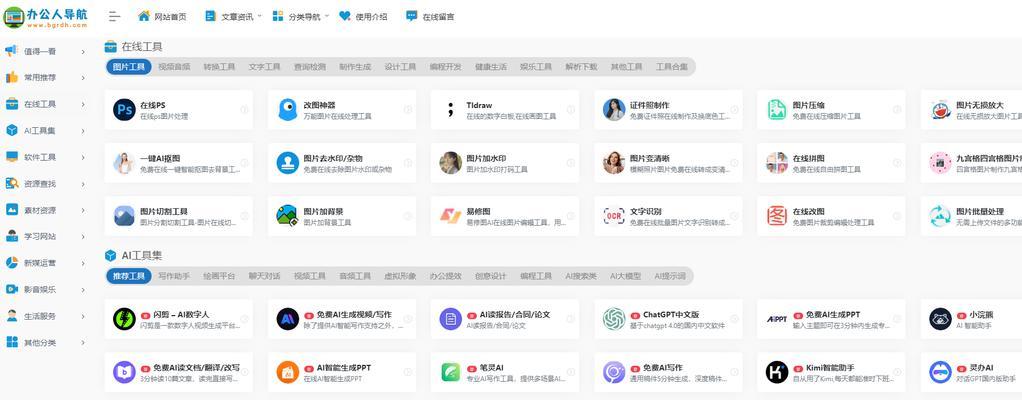Open the 图片批量处理 recycle arrows icon
Image resolution: width=1022 pixels, height=400 pixels.
941,216
